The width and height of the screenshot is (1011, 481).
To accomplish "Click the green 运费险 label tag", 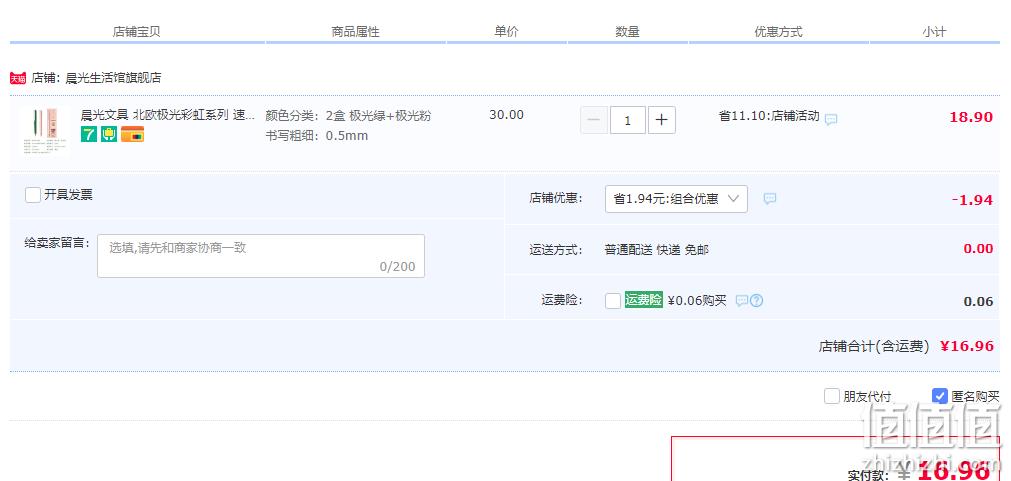I will 643,300.
